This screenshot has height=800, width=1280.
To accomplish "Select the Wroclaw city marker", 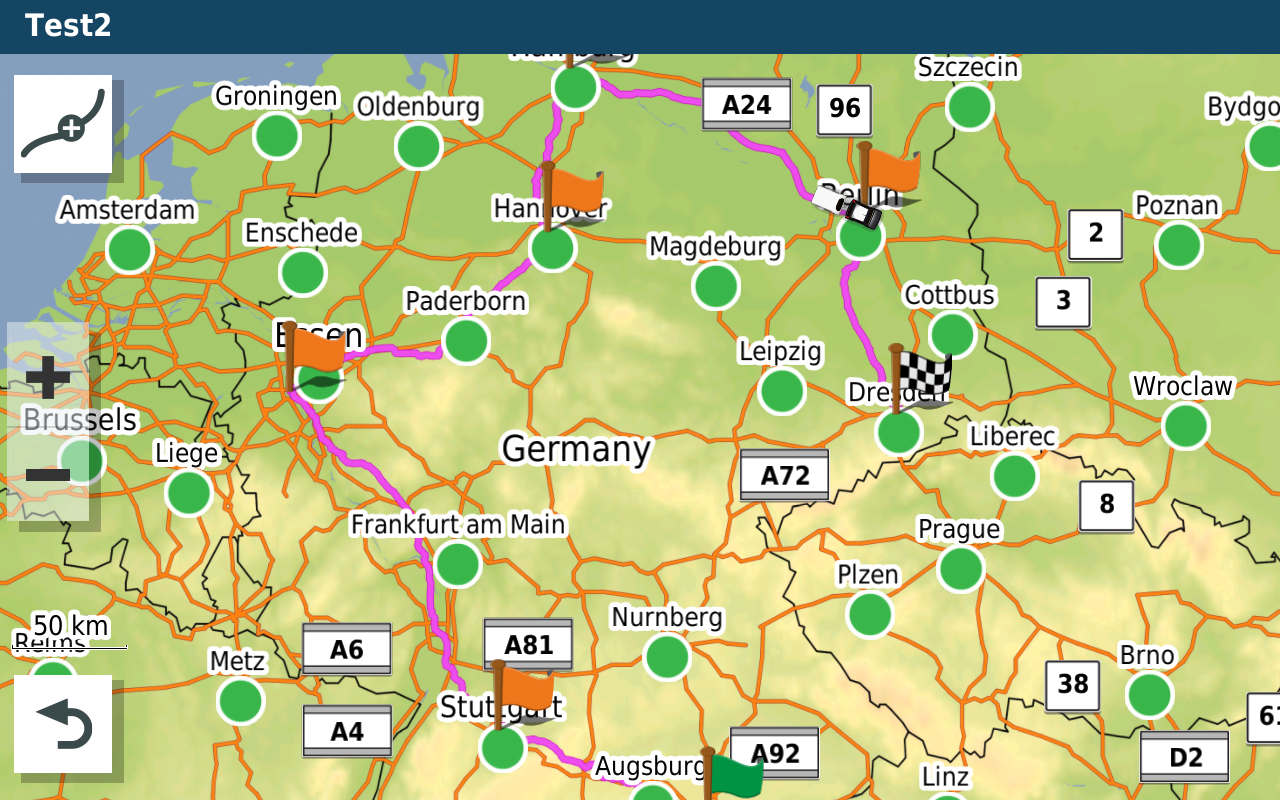I will (1186, 426).
